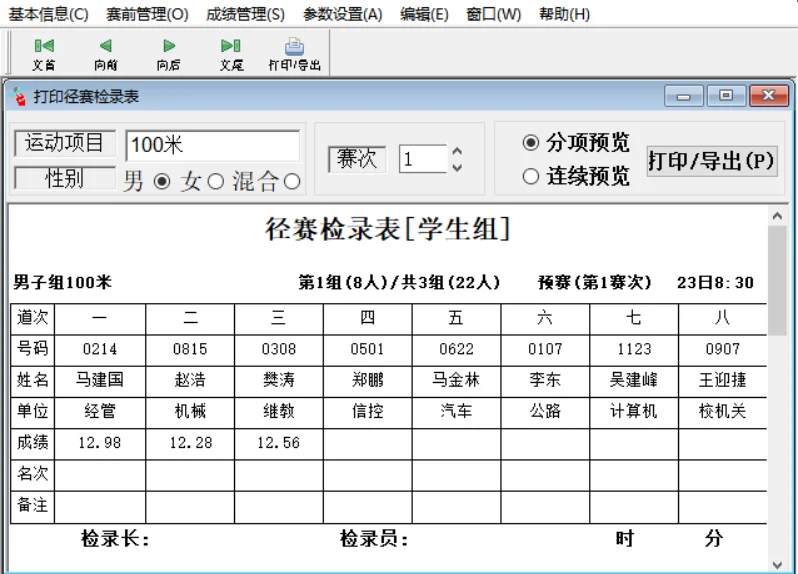Screen dimensions: 798x574
Task: Click unit cell 计算机
Action: point(634,411)
